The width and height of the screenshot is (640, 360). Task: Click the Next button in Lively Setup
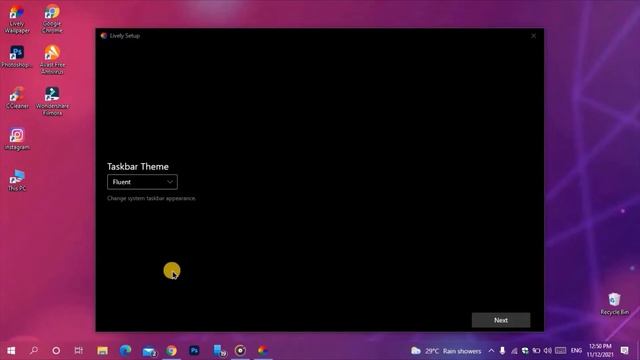(501, 320)
